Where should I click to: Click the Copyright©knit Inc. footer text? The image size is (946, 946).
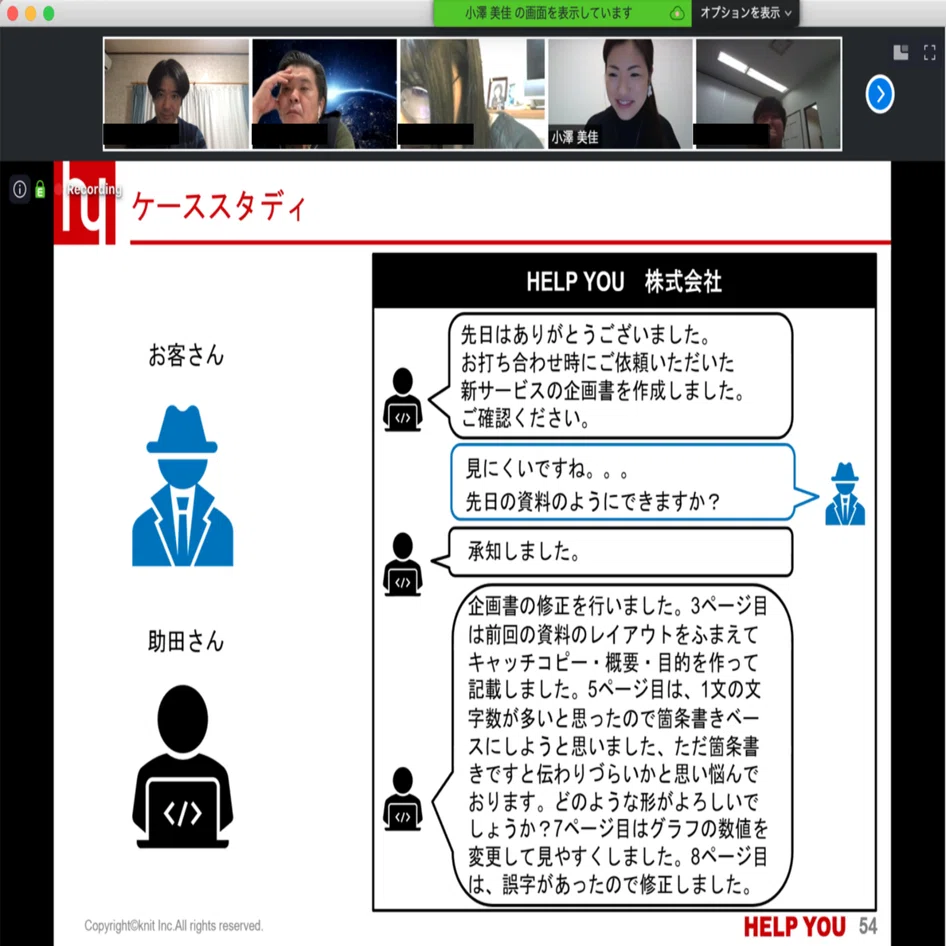(x=174, y=925)
